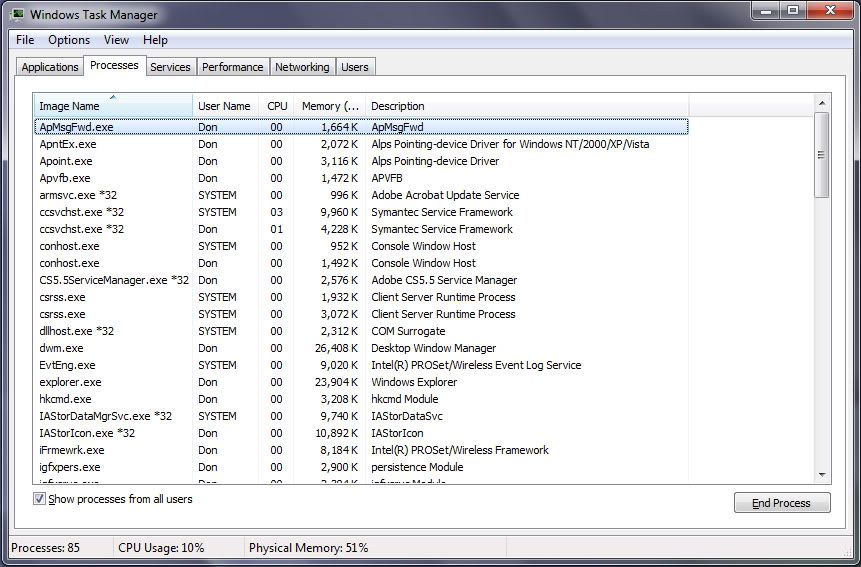Select conhost.exe using 952 K

coord(361,246)
